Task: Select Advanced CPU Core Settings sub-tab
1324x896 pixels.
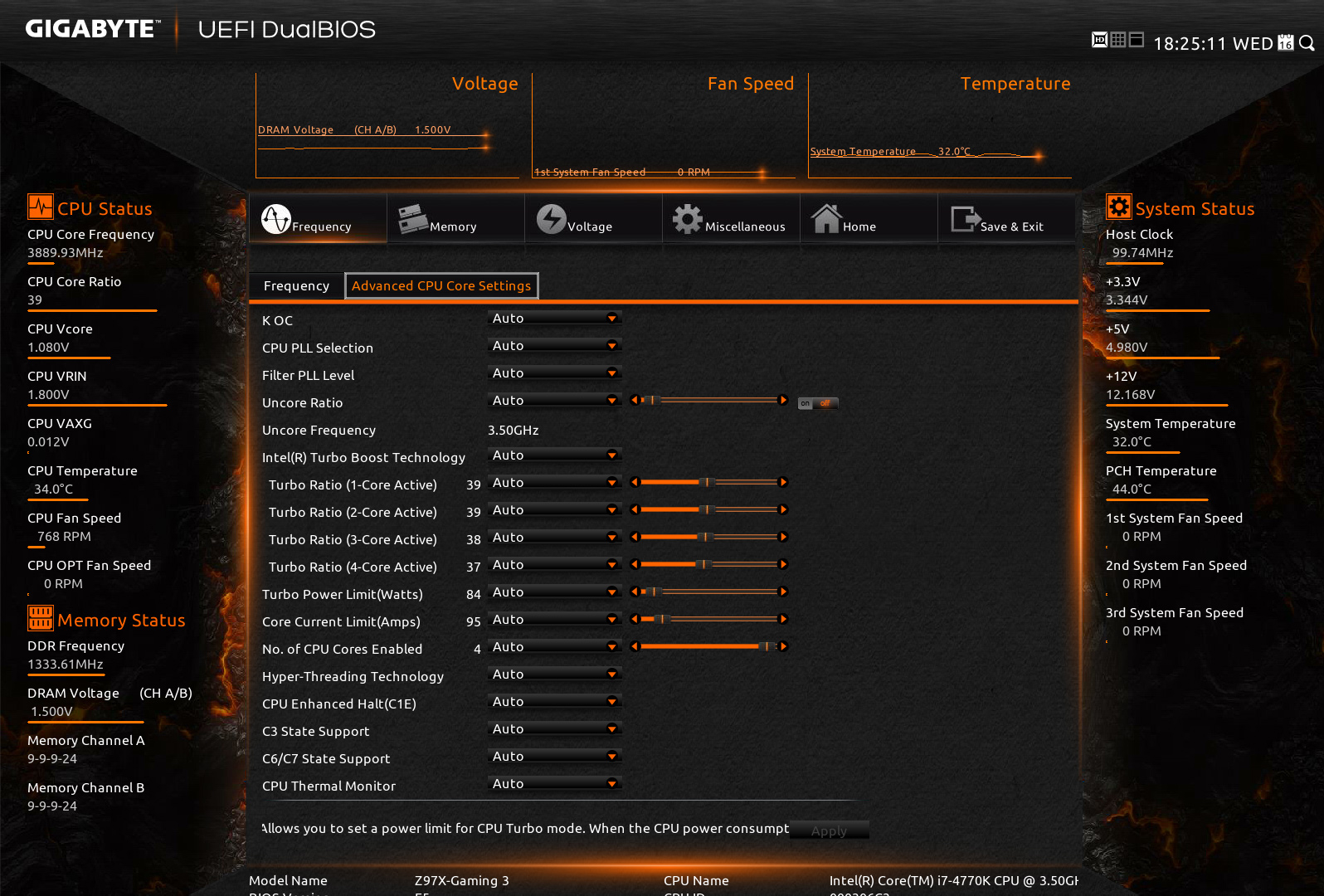Action: pyautogui.click(x=441, y=285)
